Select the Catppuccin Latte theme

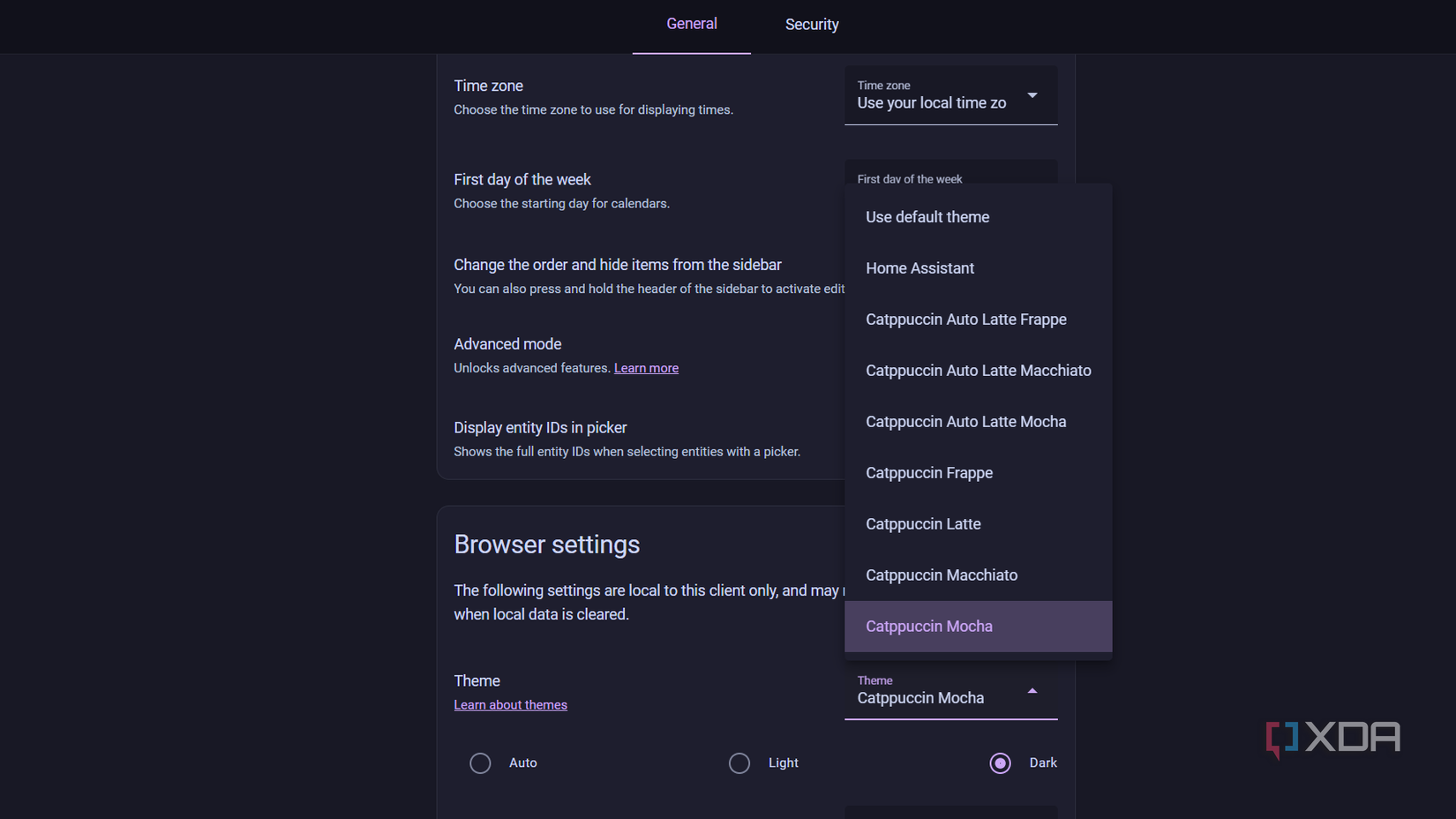pyautogui.click(x=923, y=524)
